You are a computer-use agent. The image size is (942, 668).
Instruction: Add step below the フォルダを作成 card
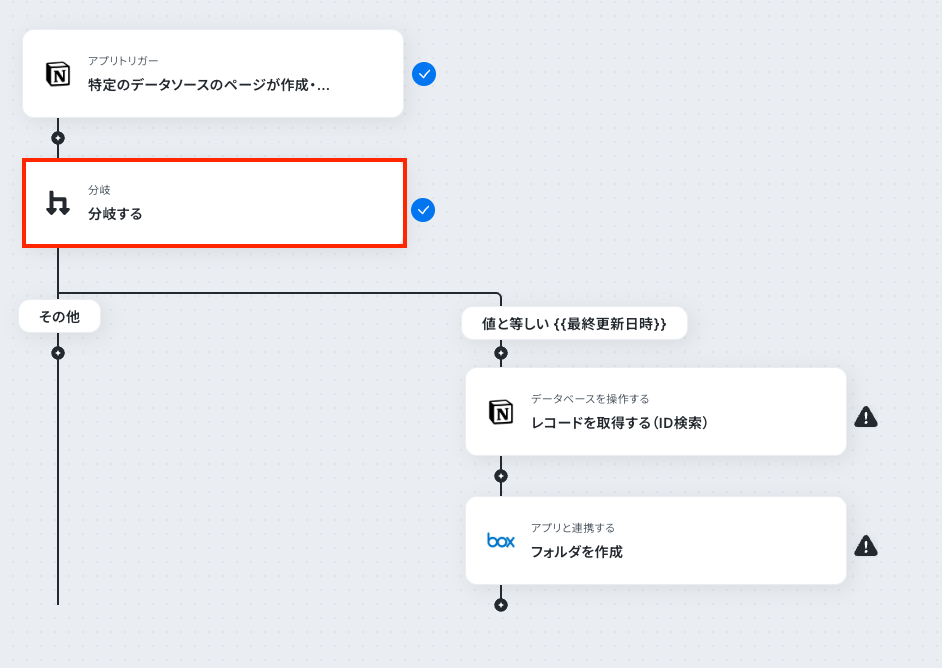coord(500,605)
